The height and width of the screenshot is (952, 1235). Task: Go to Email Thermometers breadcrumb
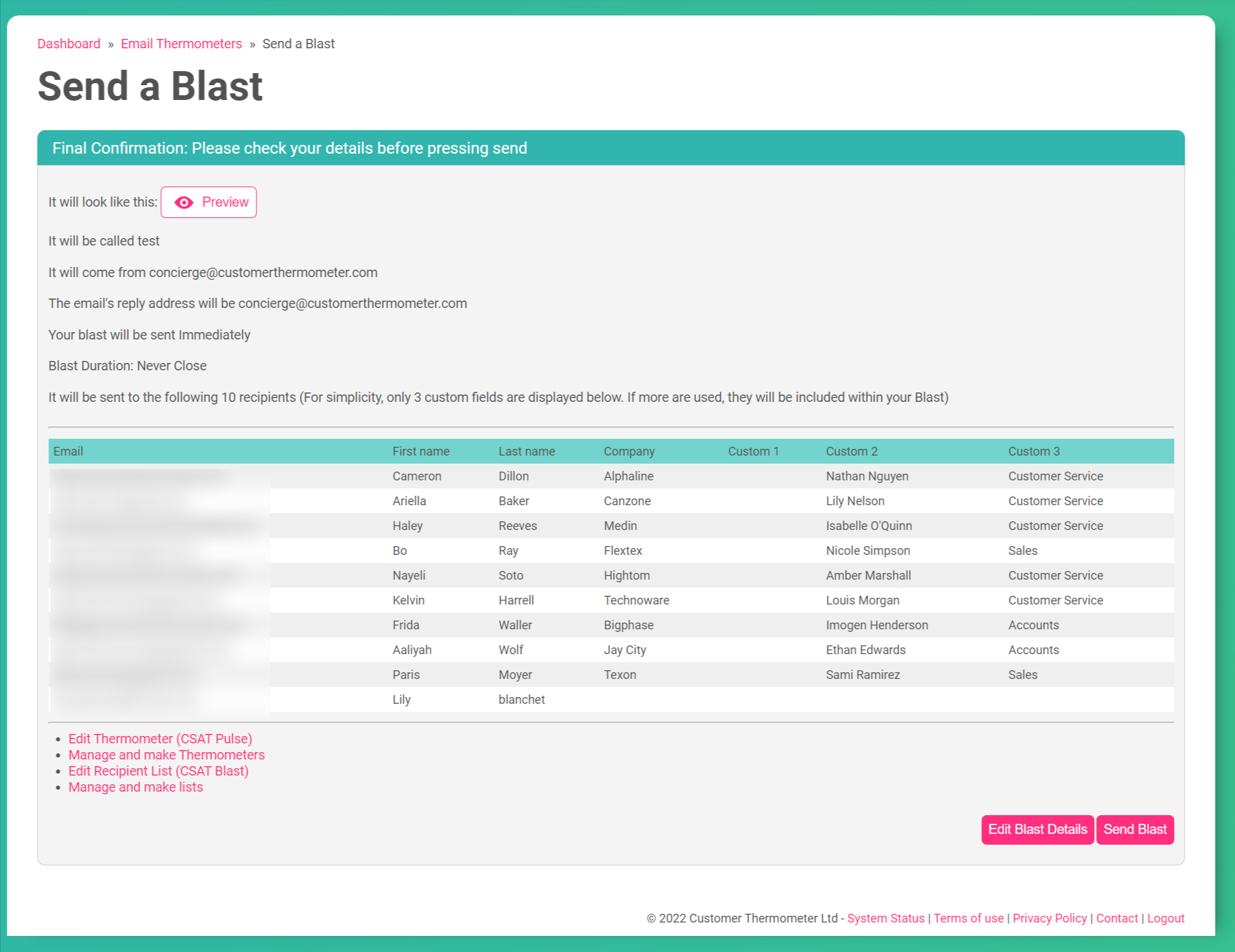coord(181,44)
